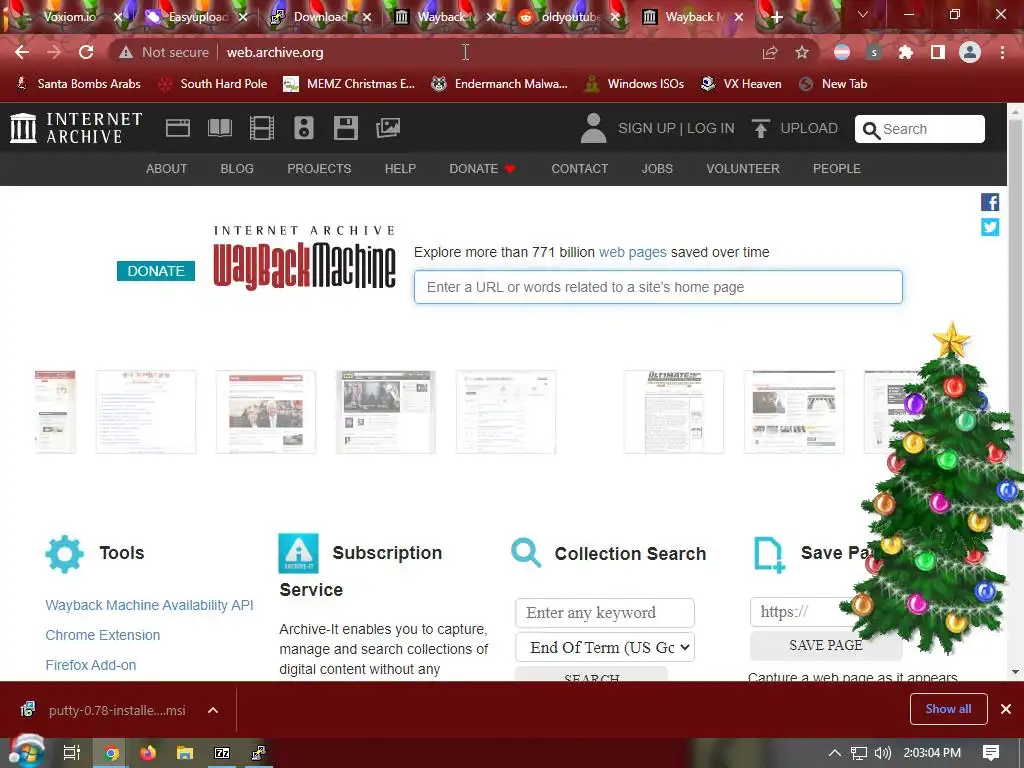Open the HELP menu item
The image size is (1024, 768).
(x=400, y=168)
